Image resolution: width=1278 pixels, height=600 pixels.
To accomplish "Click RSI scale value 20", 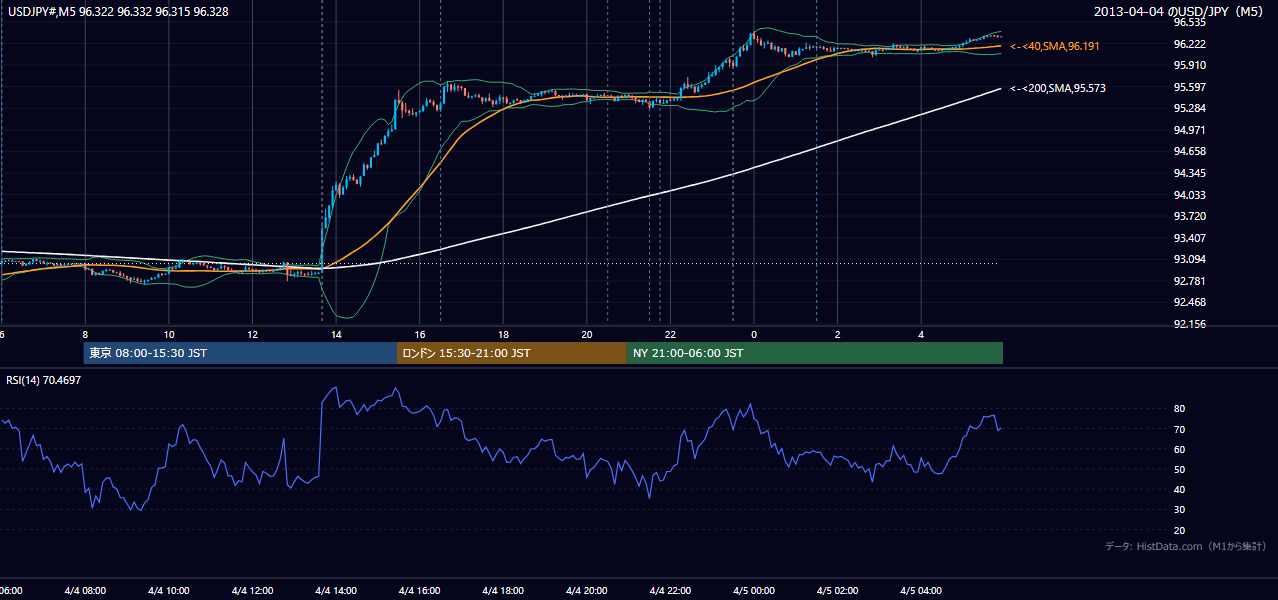I will tap(1179, 530).
